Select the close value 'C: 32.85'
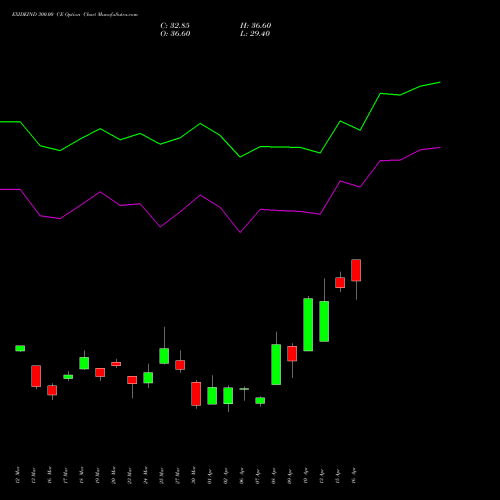 pos(175,26)
